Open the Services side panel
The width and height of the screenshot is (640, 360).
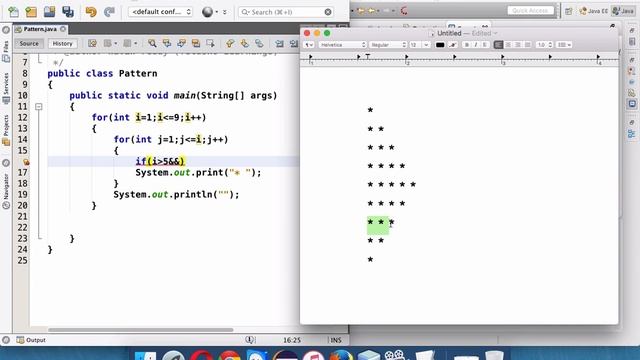[x=6, y=89]
